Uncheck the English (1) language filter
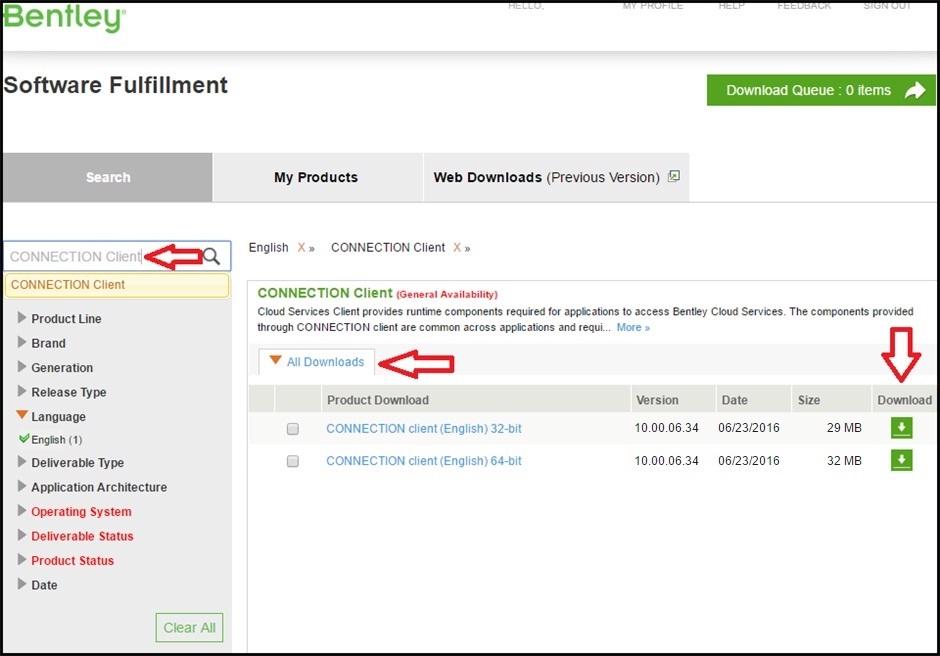 [24, 439]
